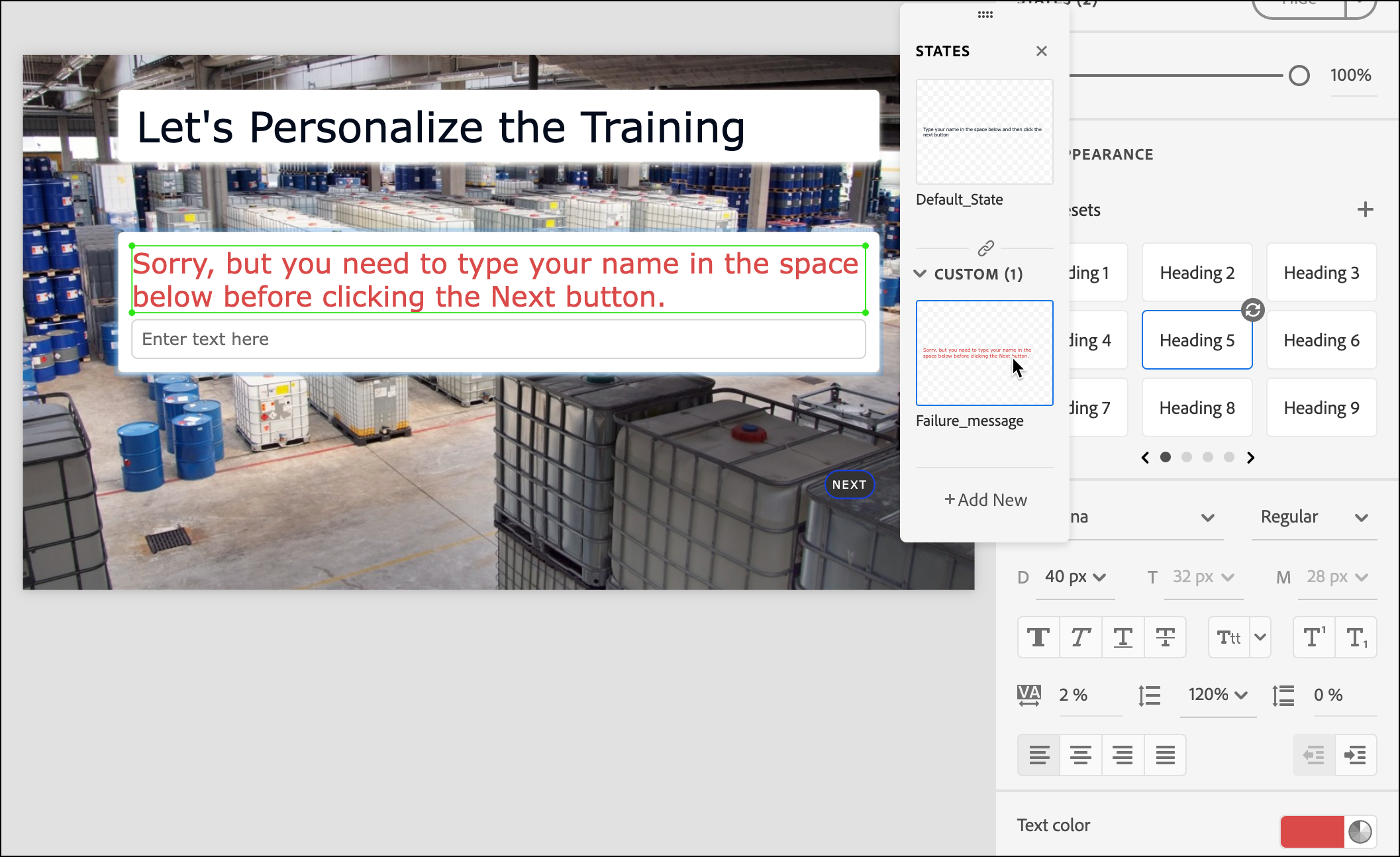Viewport: 1400px width, 857px height.
Task: Collapse the CUSTOM (1) states section
Action: click(x=921, y=274)
